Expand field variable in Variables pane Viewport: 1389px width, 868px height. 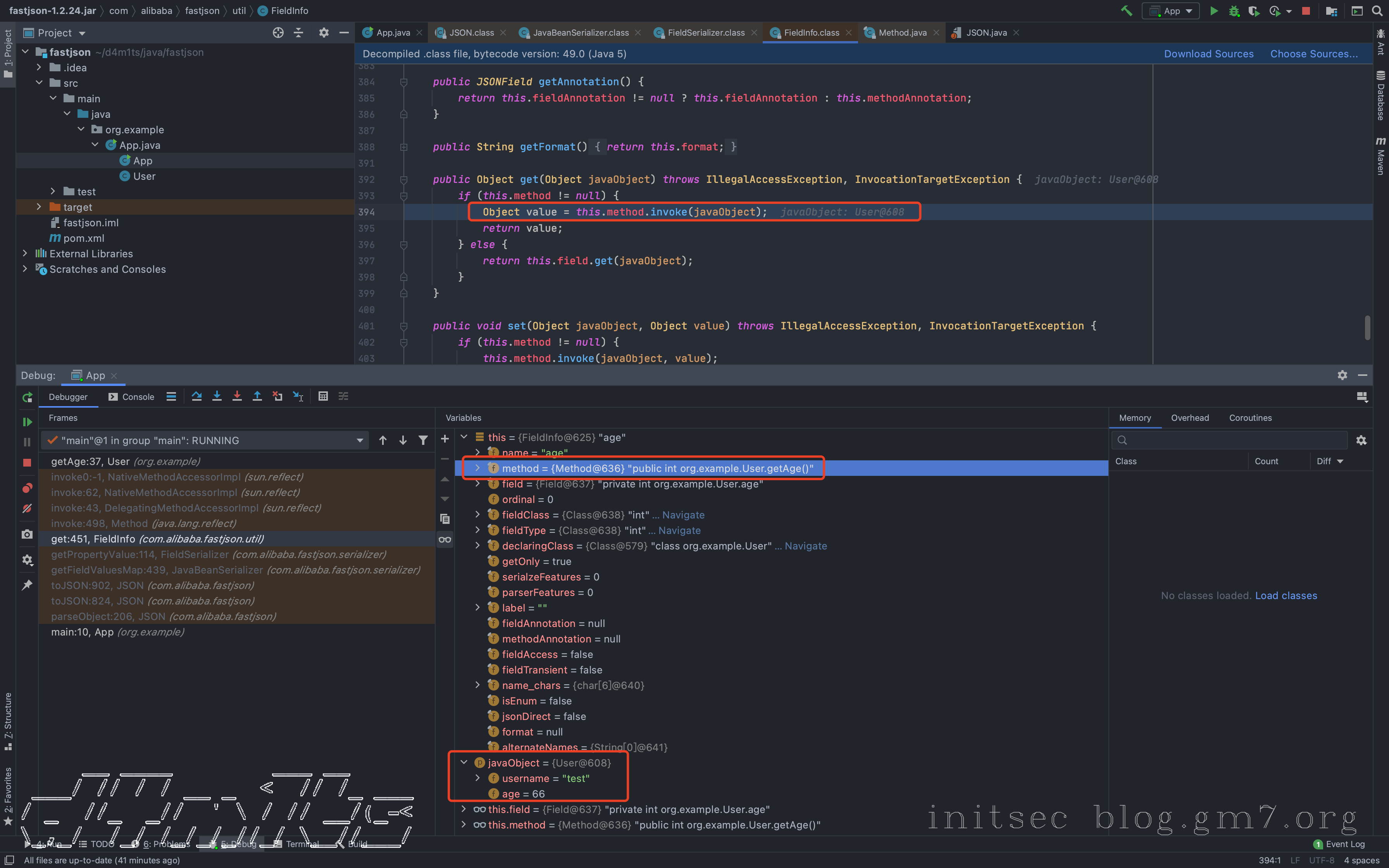477,484
